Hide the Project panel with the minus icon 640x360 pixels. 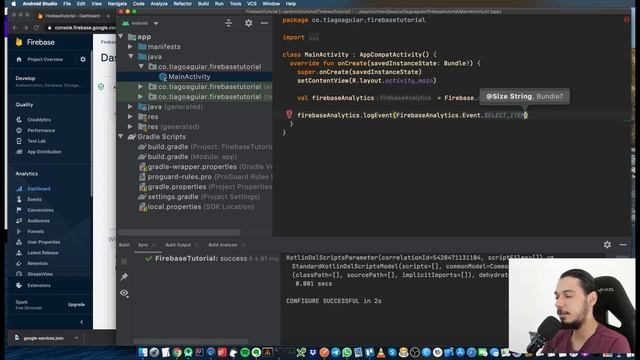pyautogui.click(x=264, y=23)
